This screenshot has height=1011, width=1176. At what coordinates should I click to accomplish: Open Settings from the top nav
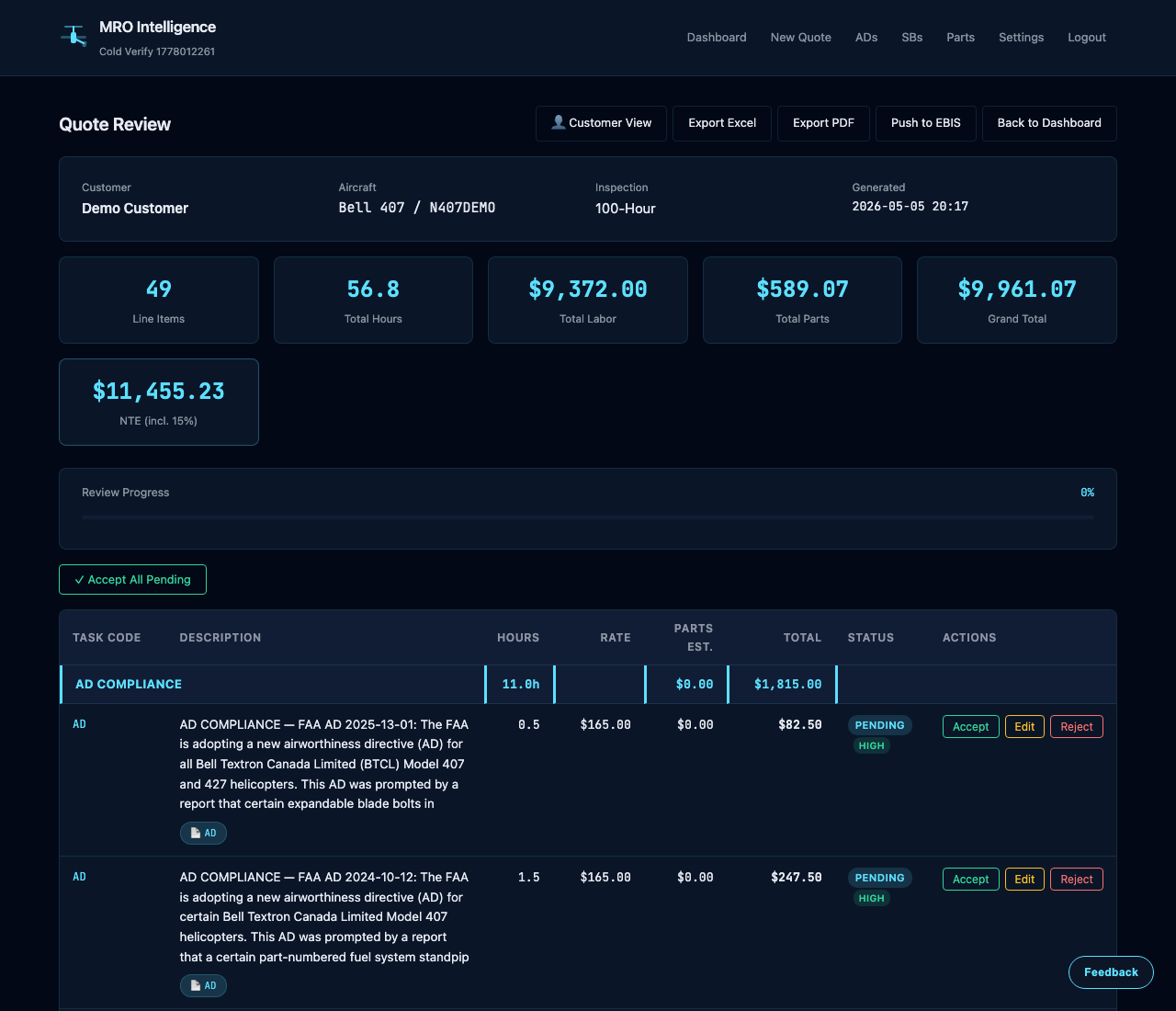point(1022,38)
